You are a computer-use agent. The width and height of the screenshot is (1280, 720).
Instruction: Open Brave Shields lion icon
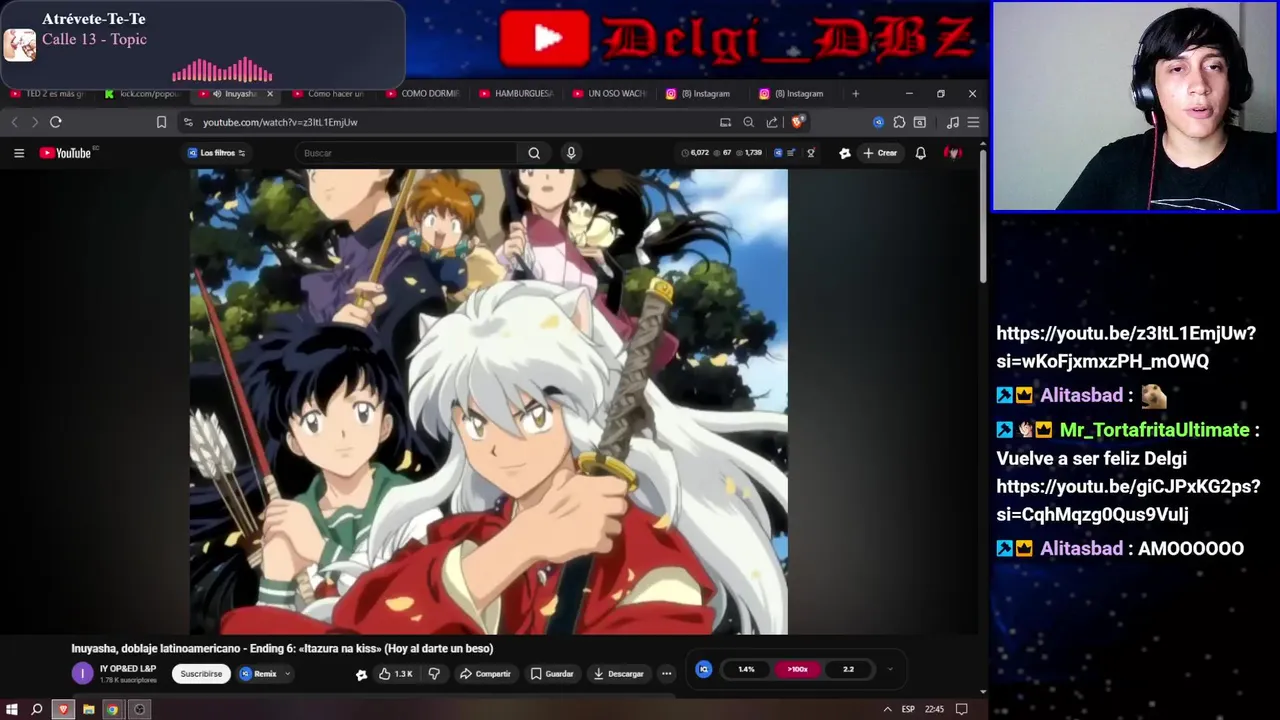(x=797, y=122)
